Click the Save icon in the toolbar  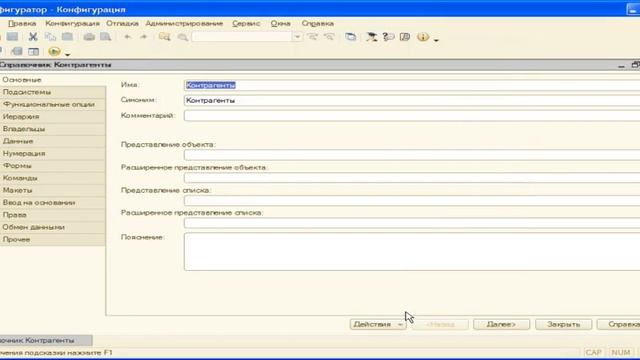(x=12, y=37)
